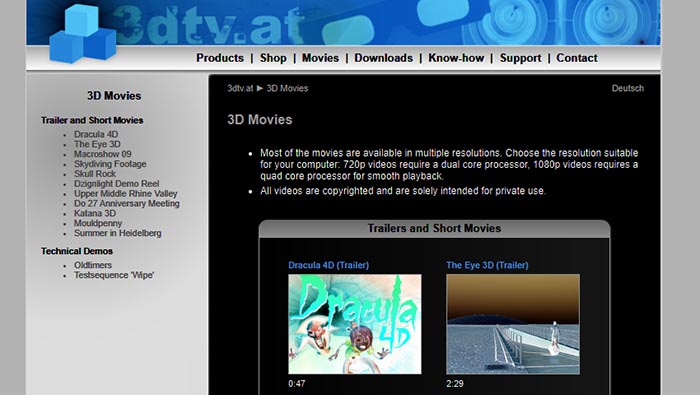
Task: Click the 3D Movies sidebar title
Action: (x=114, y=96)
